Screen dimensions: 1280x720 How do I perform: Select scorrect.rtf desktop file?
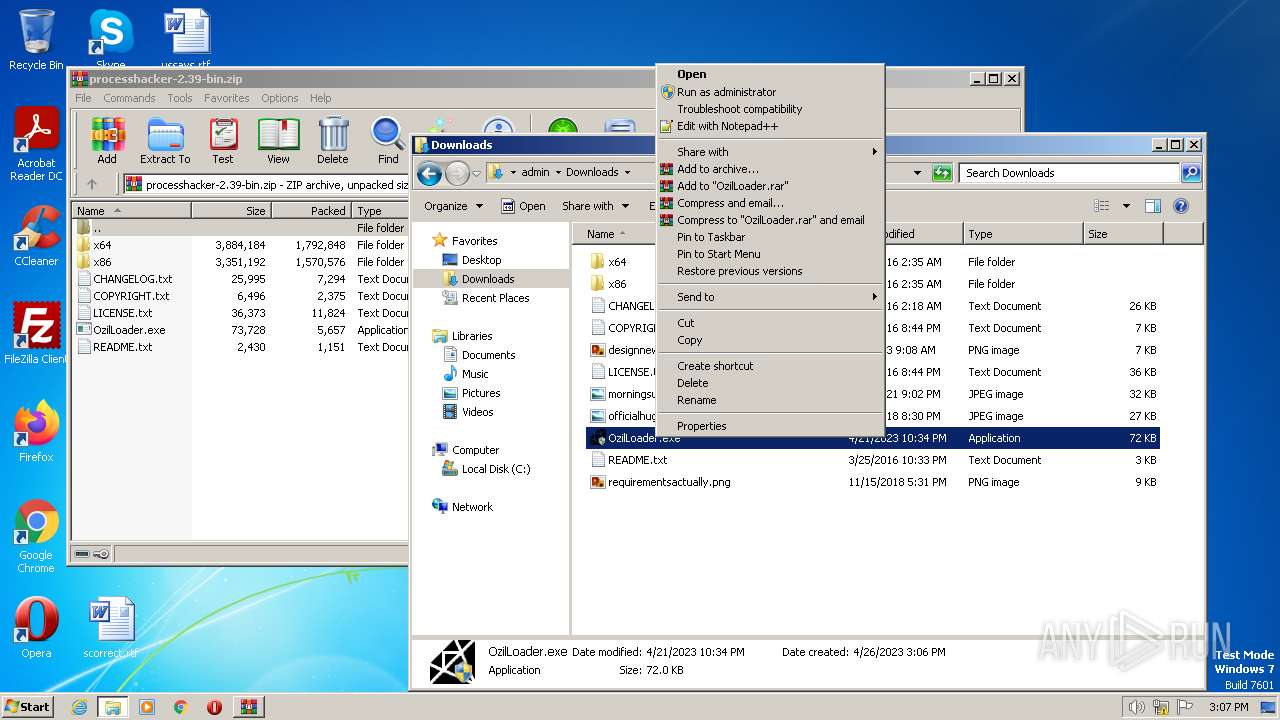(x=110, y=628)
